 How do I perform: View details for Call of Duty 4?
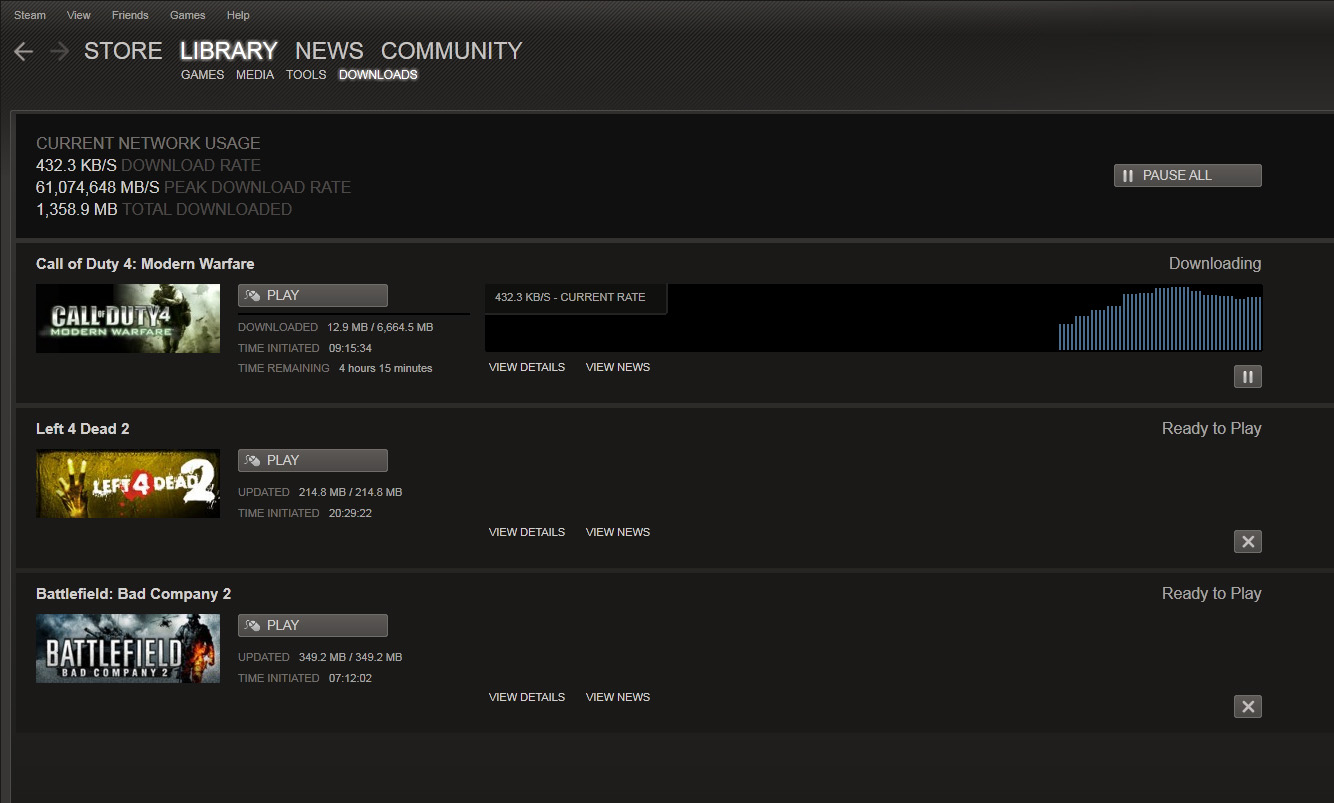pyautogui.click(x=527, y=367)
